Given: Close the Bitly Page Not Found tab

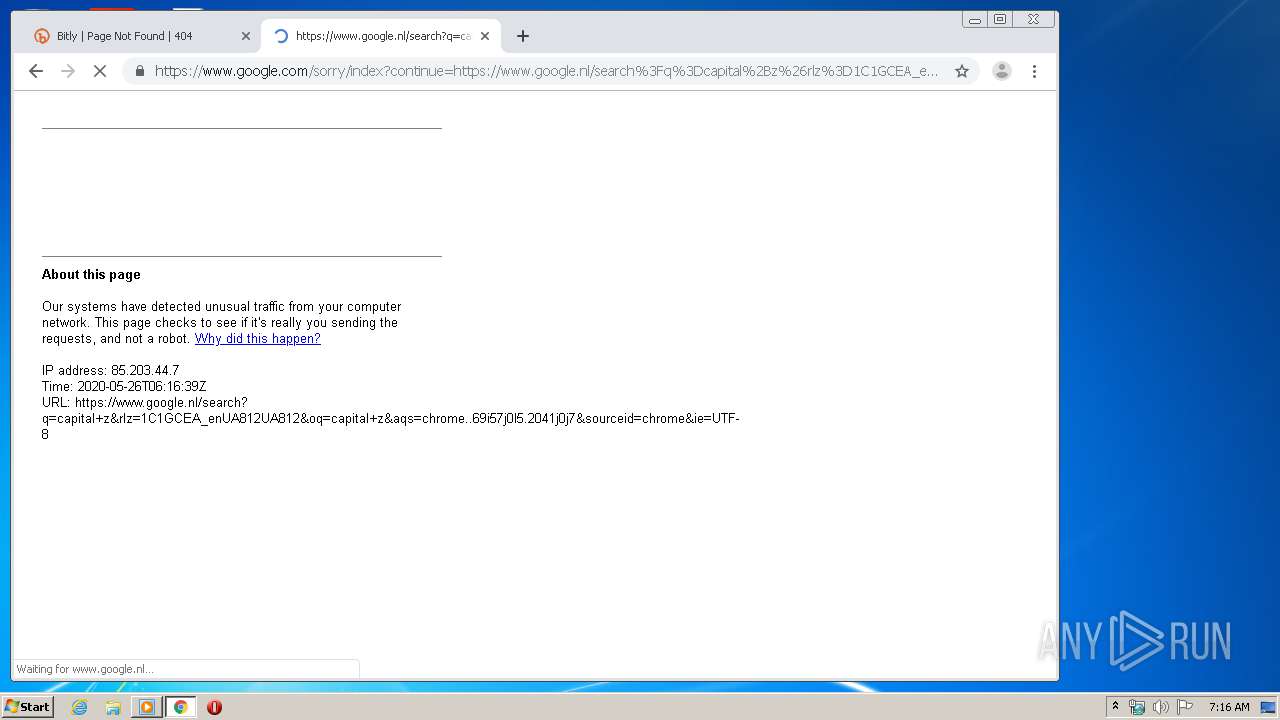Looking at the screenshot, I should [x=246, y=36].
